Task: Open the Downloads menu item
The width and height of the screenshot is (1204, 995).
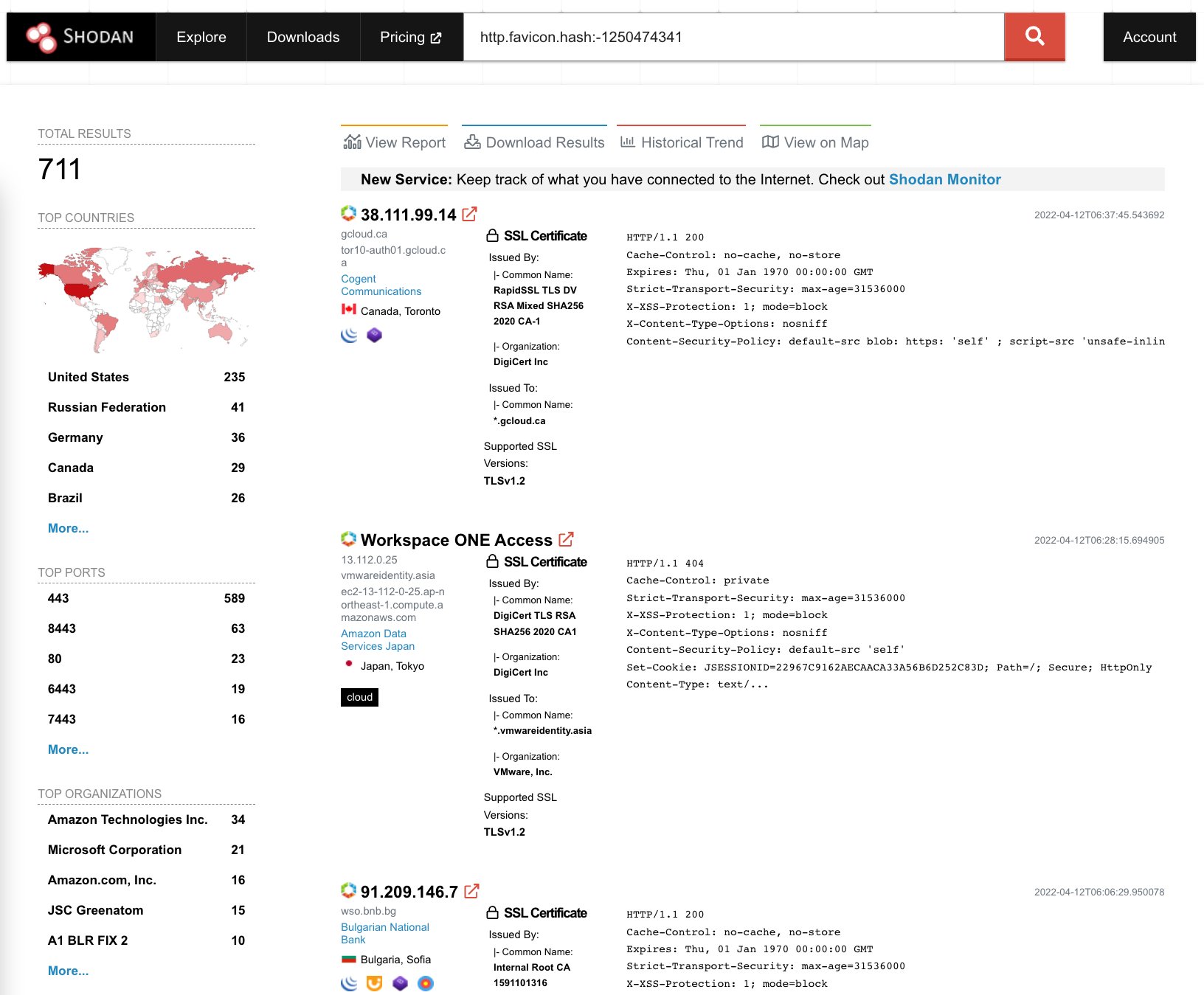Action: [x=302, y=36]
